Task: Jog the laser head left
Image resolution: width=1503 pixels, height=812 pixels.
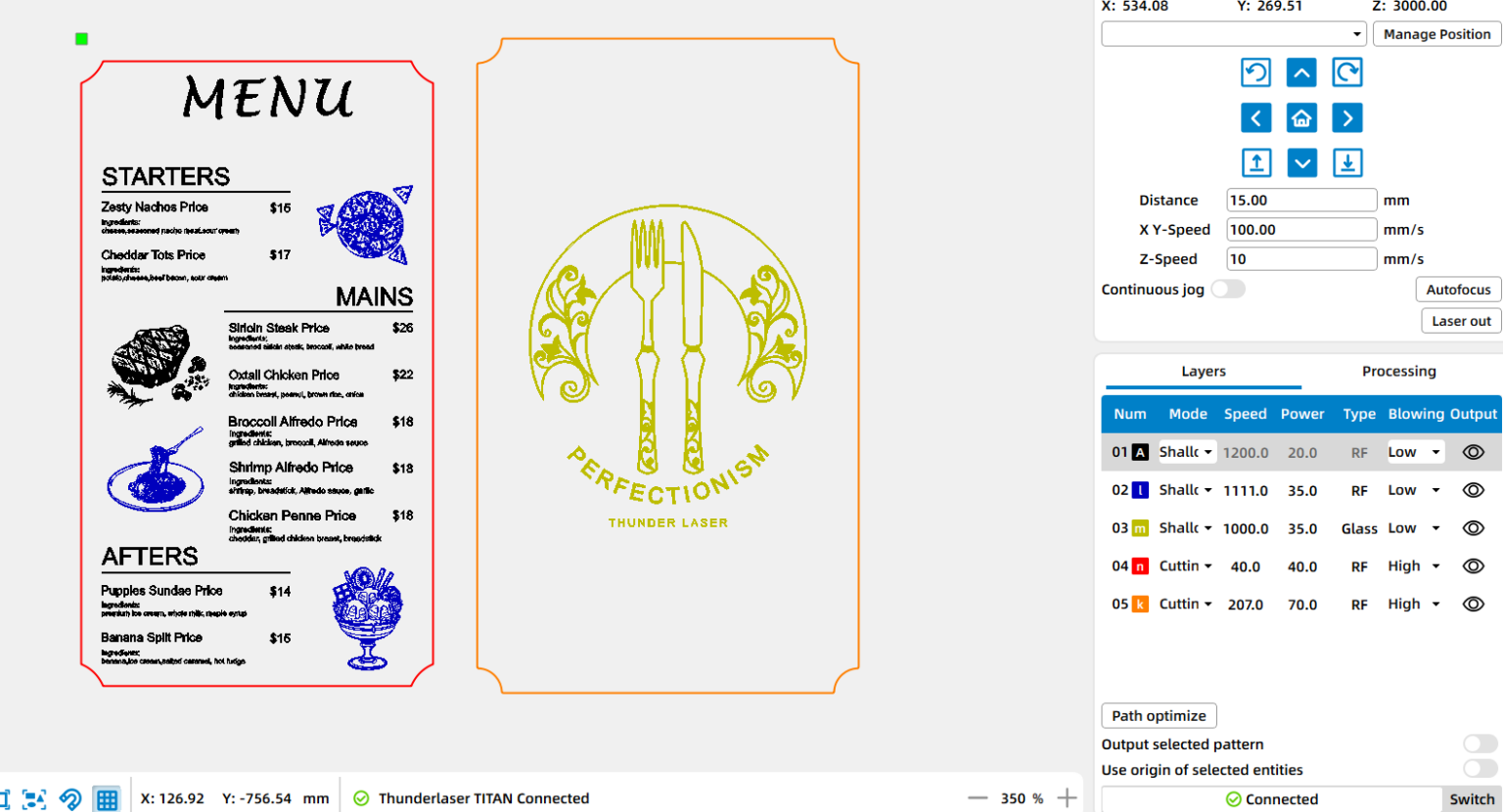Action: pos(1256,118)
